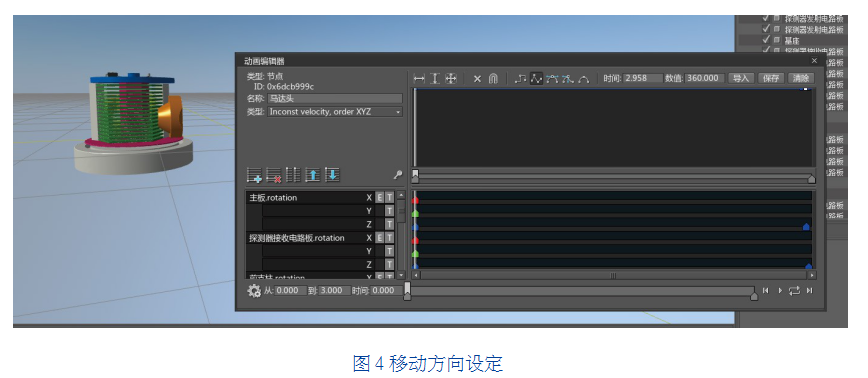Click the 保存 save button
Screen dimensions: 868x378
[771, 79]
